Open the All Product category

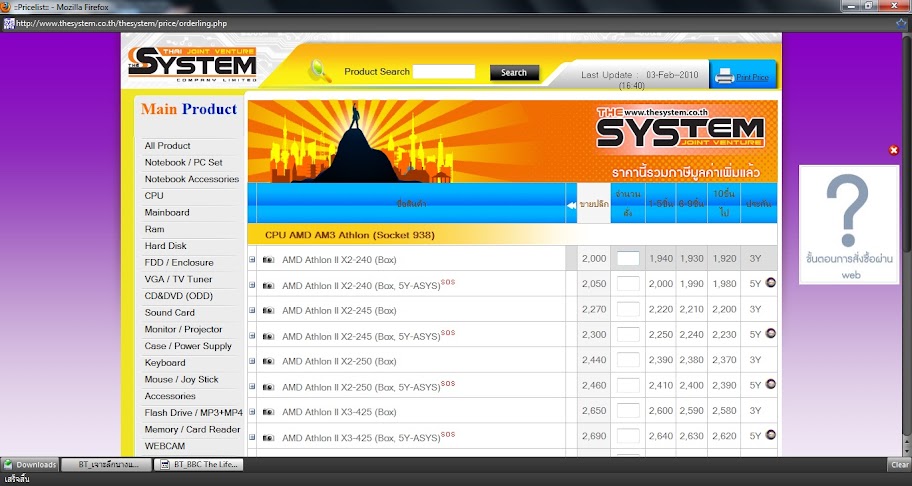[x=168, y=146]
